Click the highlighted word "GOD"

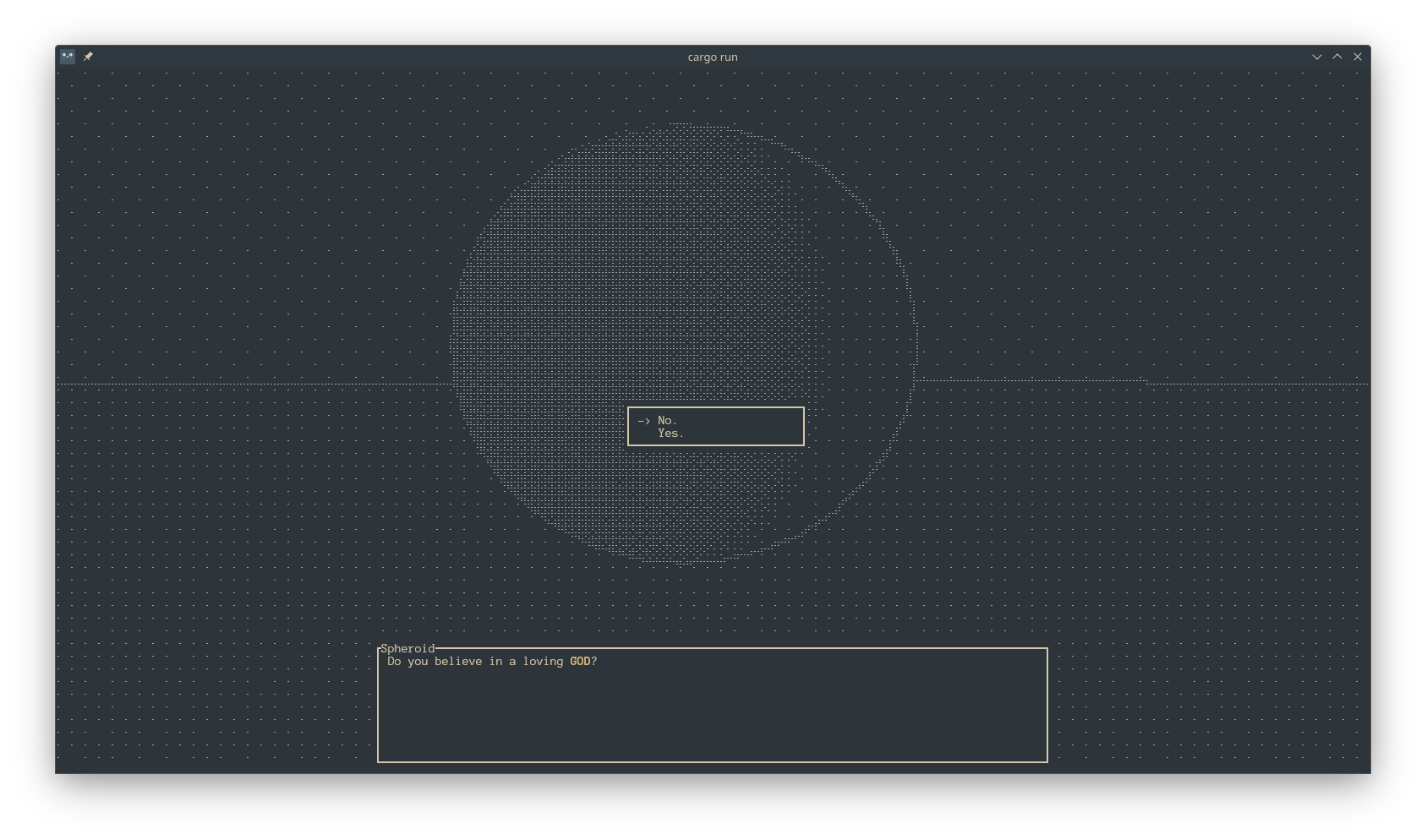click(580, 662)
